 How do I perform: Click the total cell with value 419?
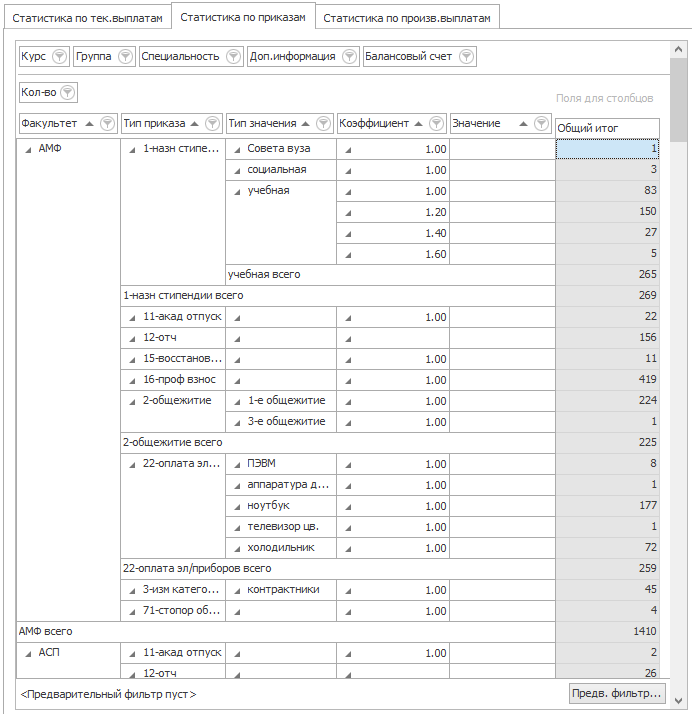607,379
